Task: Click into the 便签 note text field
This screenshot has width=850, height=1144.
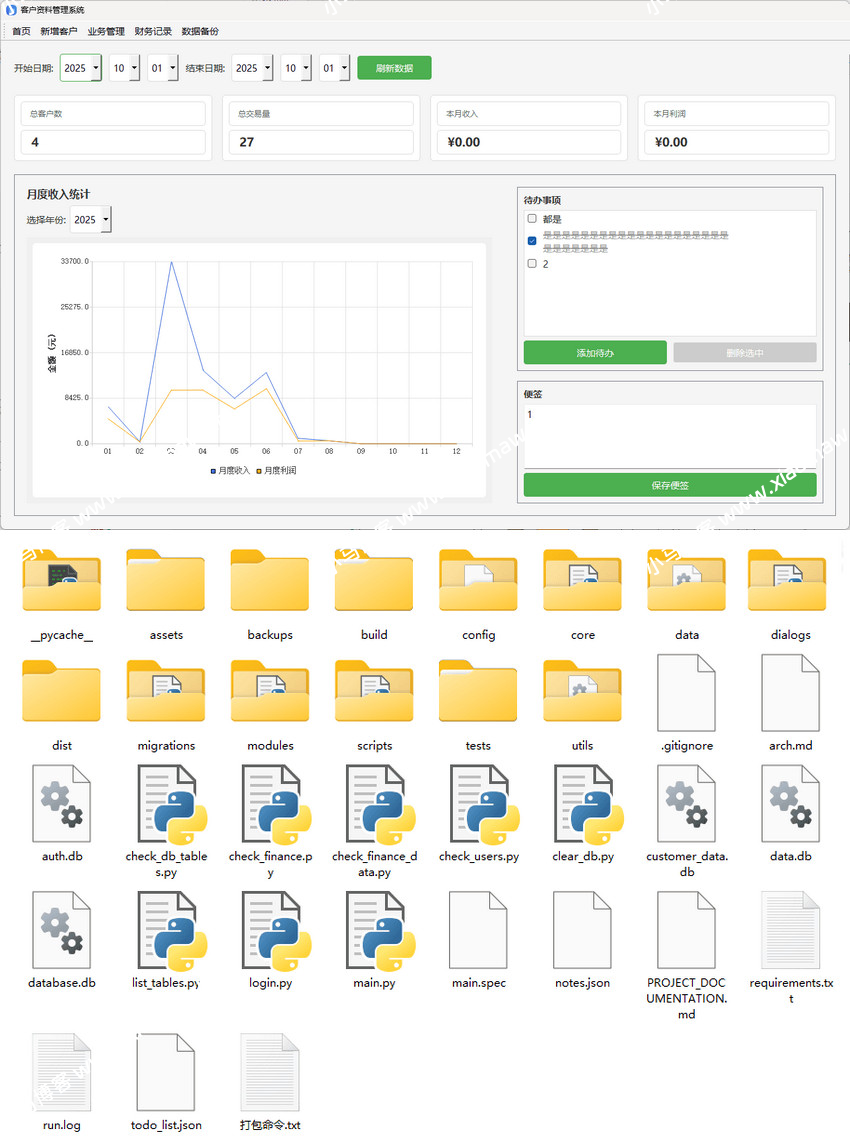Action: pyautogui.click(x=669, y=435)
